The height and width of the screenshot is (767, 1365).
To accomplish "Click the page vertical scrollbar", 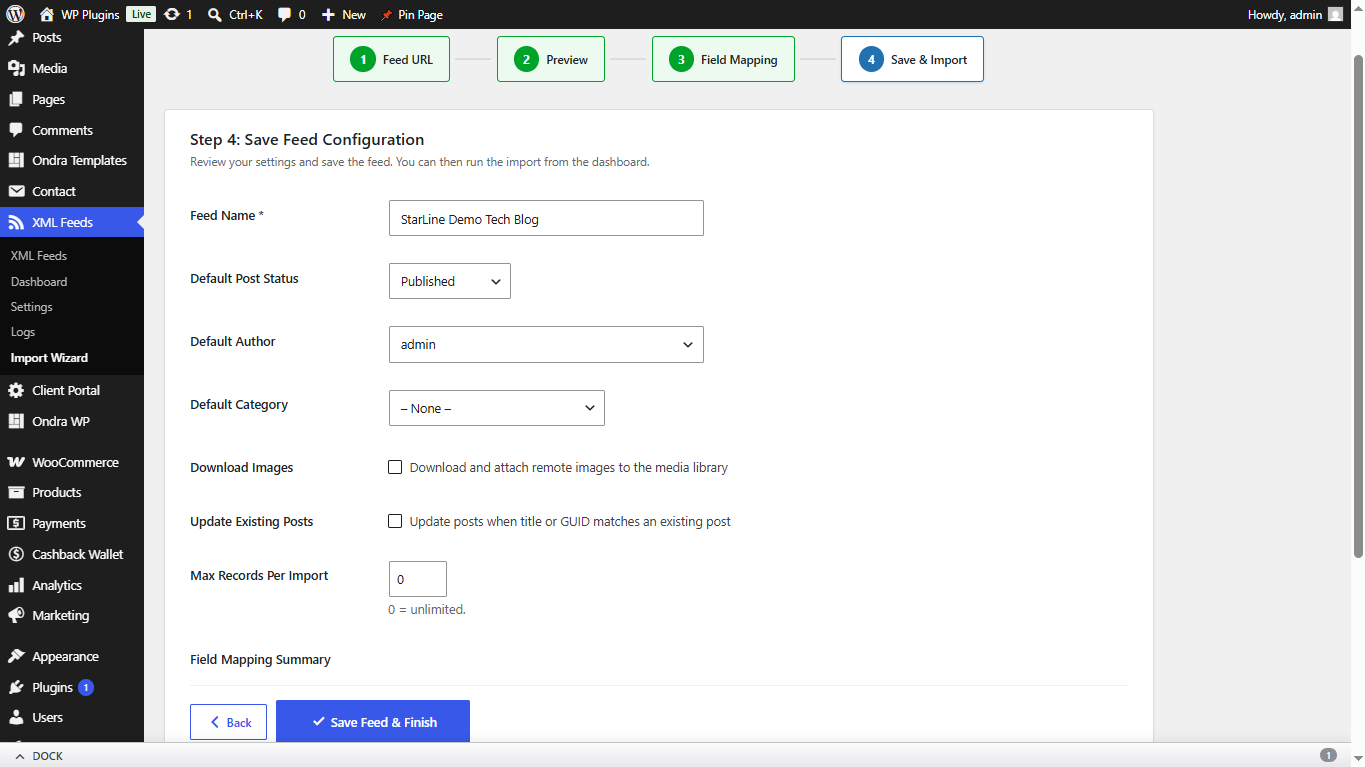I will tap(1358, 305).
